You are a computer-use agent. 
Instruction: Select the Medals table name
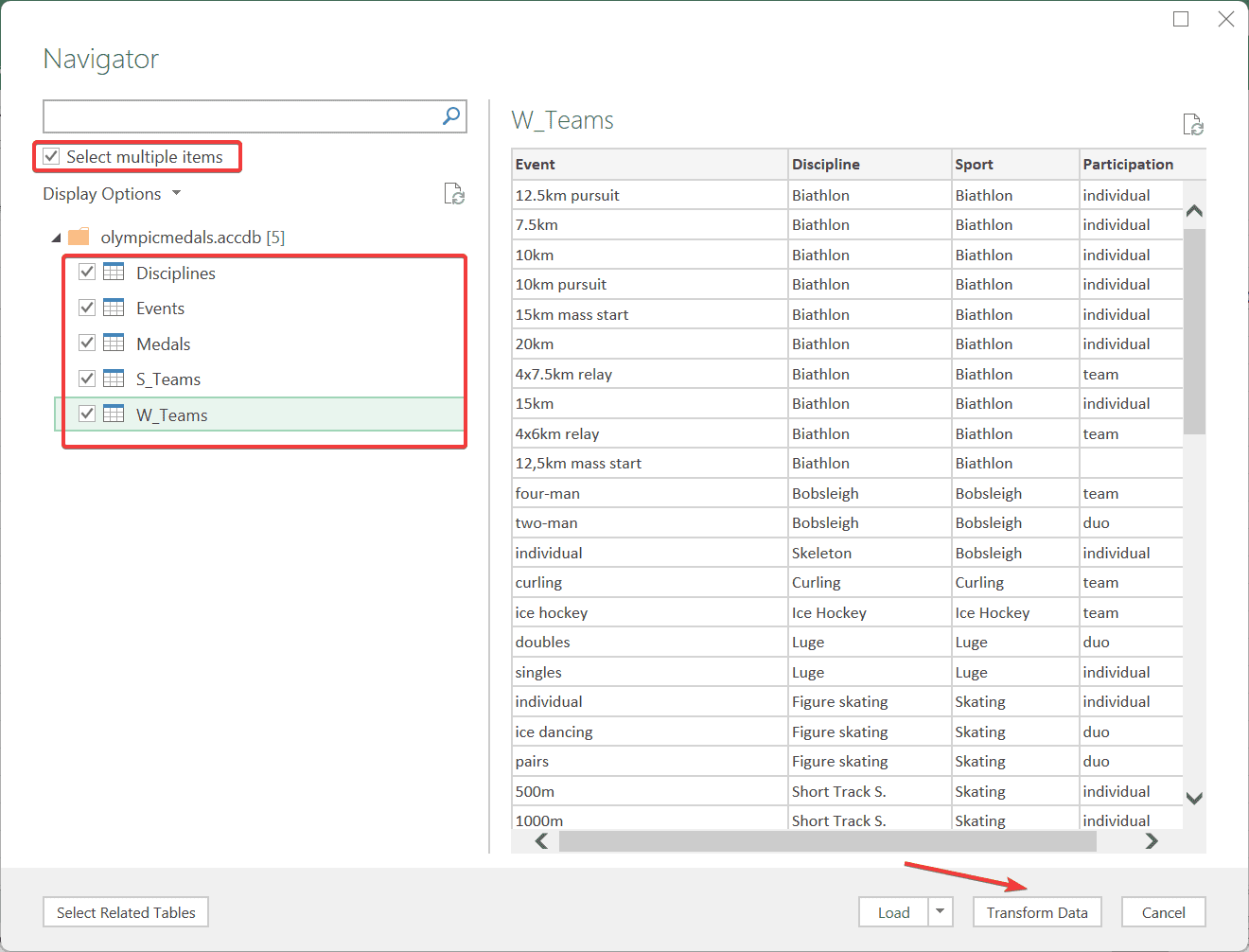point(164,344)
